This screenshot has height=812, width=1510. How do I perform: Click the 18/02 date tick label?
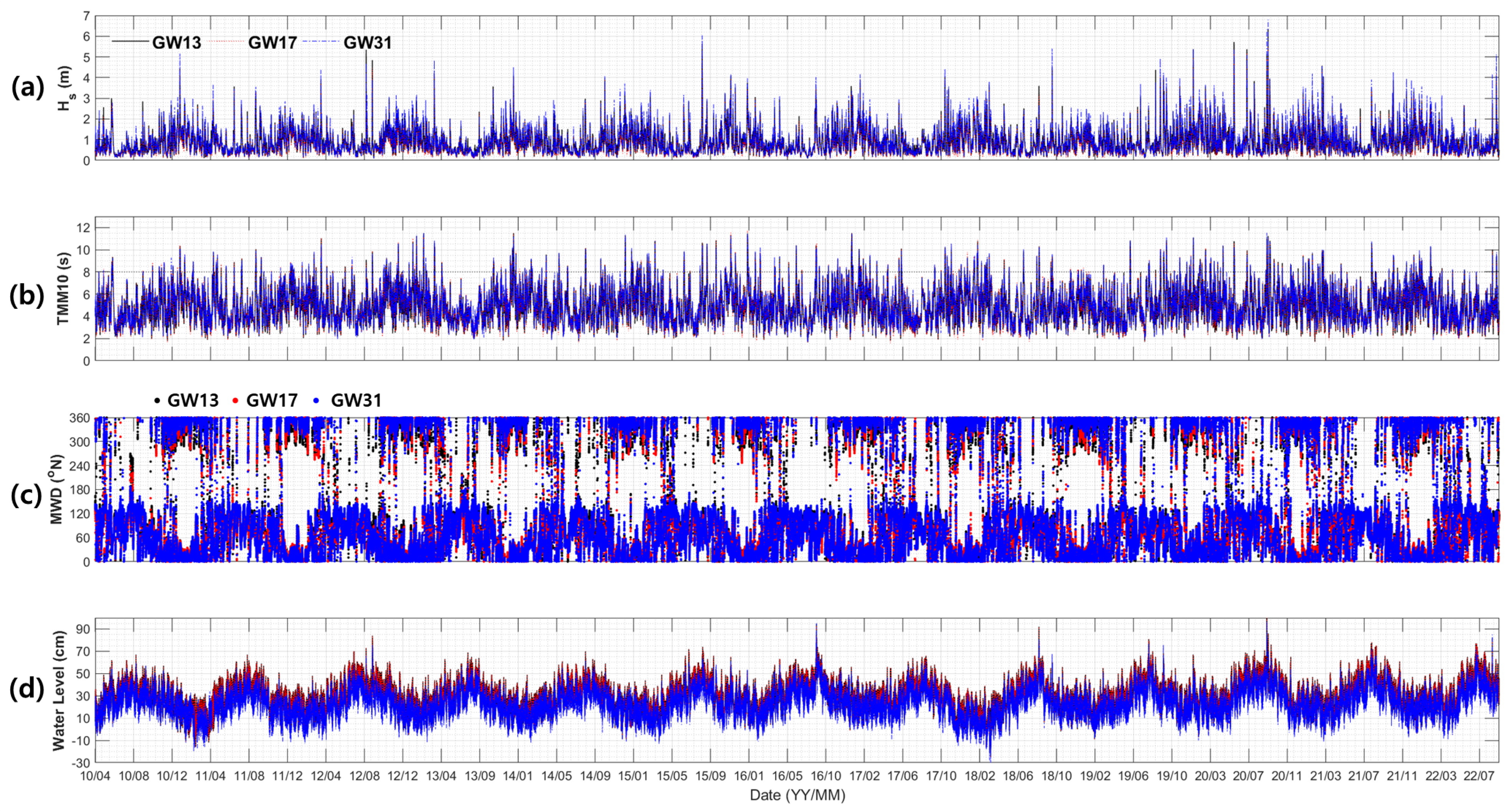click(x=980, y=776)
